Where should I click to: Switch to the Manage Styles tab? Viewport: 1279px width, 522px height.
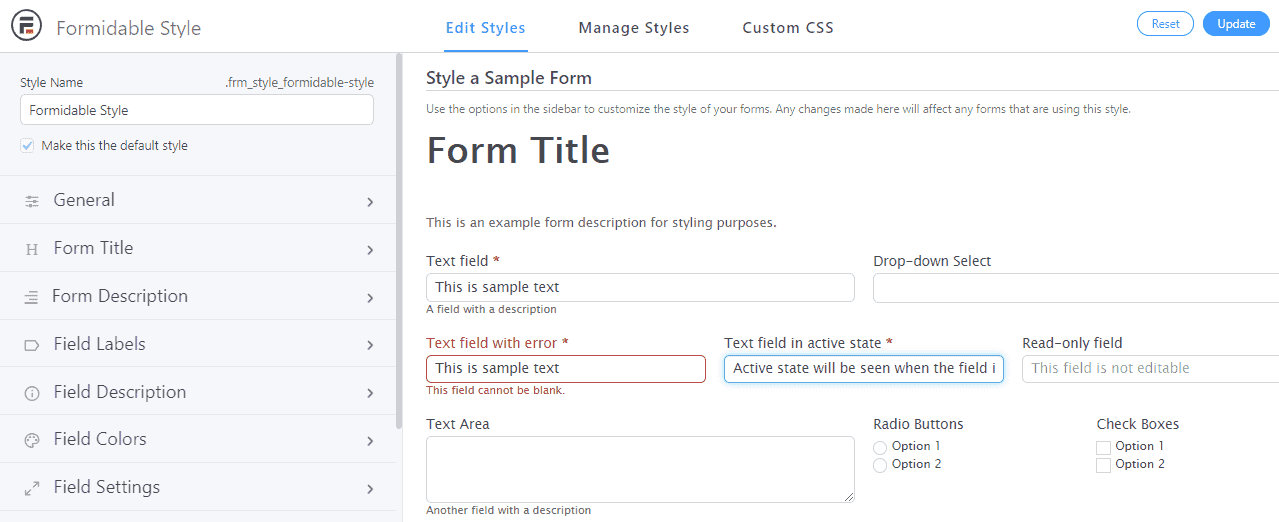pos(634,28)
